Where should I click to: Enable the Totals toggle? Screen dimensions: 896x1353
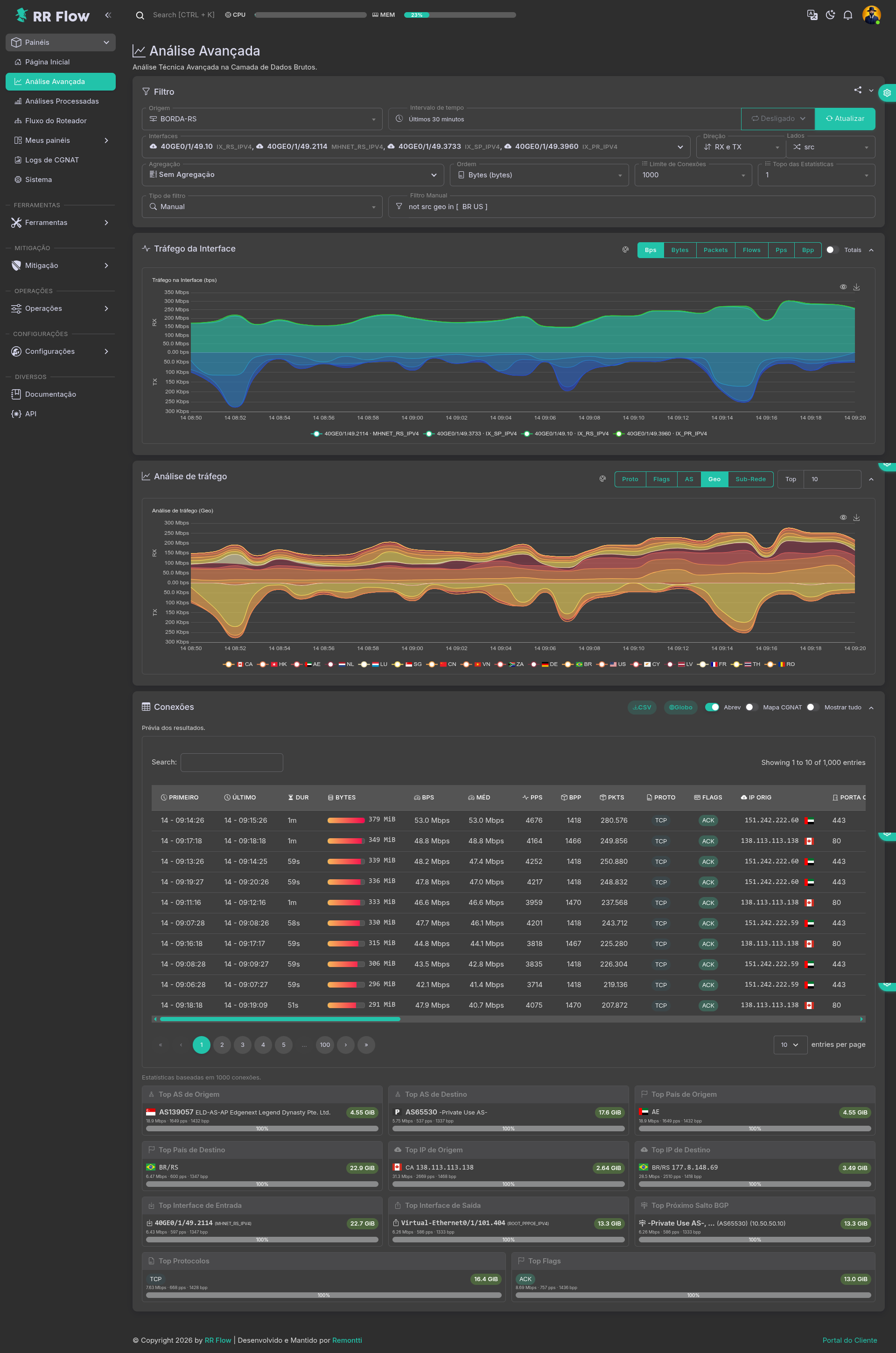pyautogui.click(x=832, y=250)
